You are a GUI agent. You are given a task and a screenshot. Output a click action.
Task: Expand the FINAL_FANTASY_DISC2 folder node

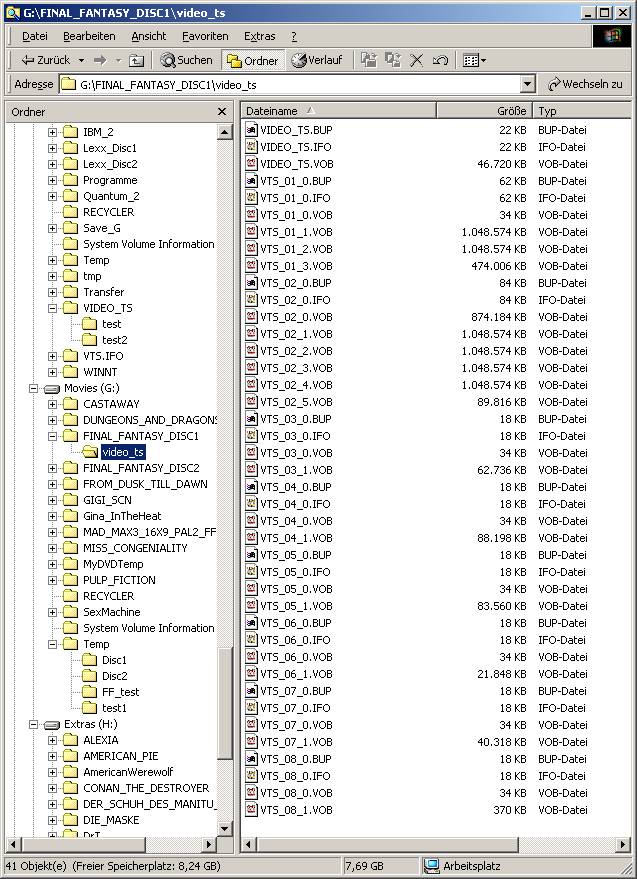(52, 468)
